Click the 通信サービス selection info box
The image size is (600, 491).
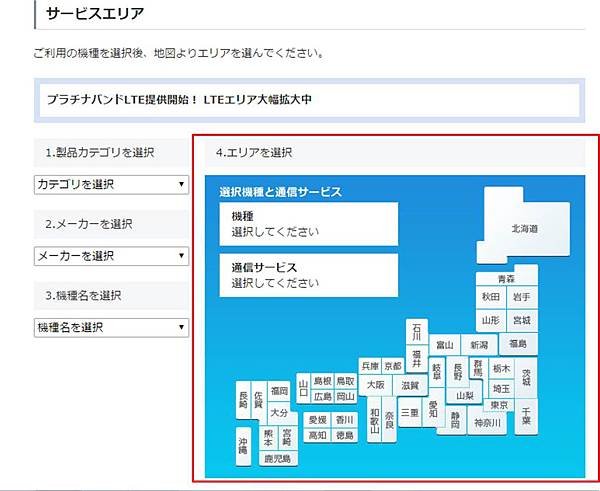(x=309, y=275)
